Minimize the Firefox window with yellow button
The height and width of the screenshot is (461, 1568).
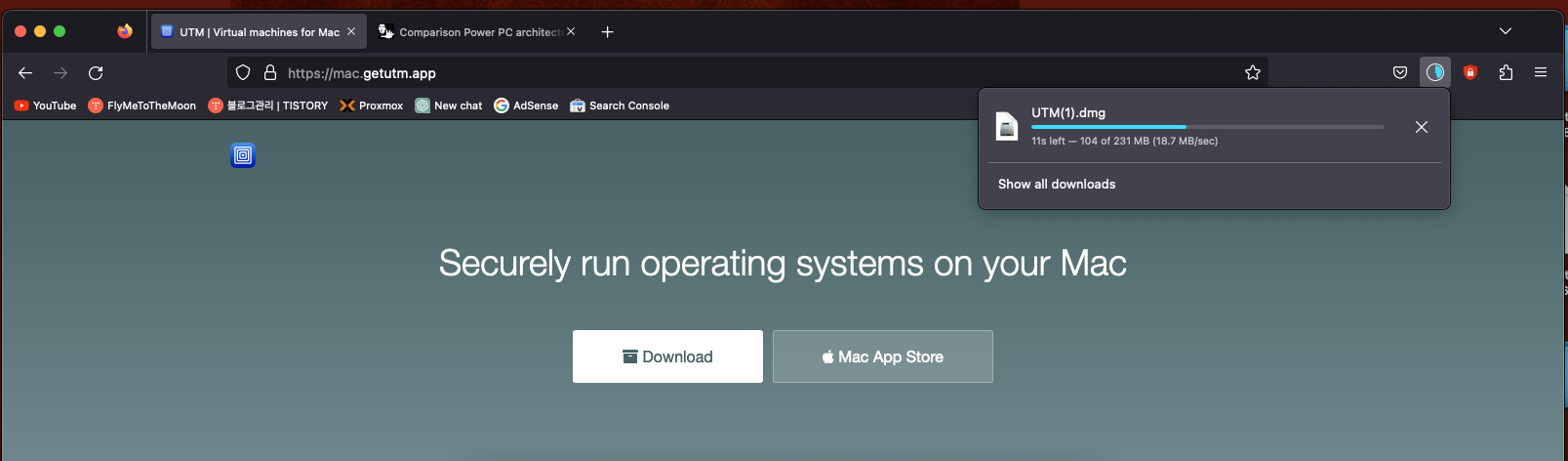pyautogui.click(x=40, y=31)
